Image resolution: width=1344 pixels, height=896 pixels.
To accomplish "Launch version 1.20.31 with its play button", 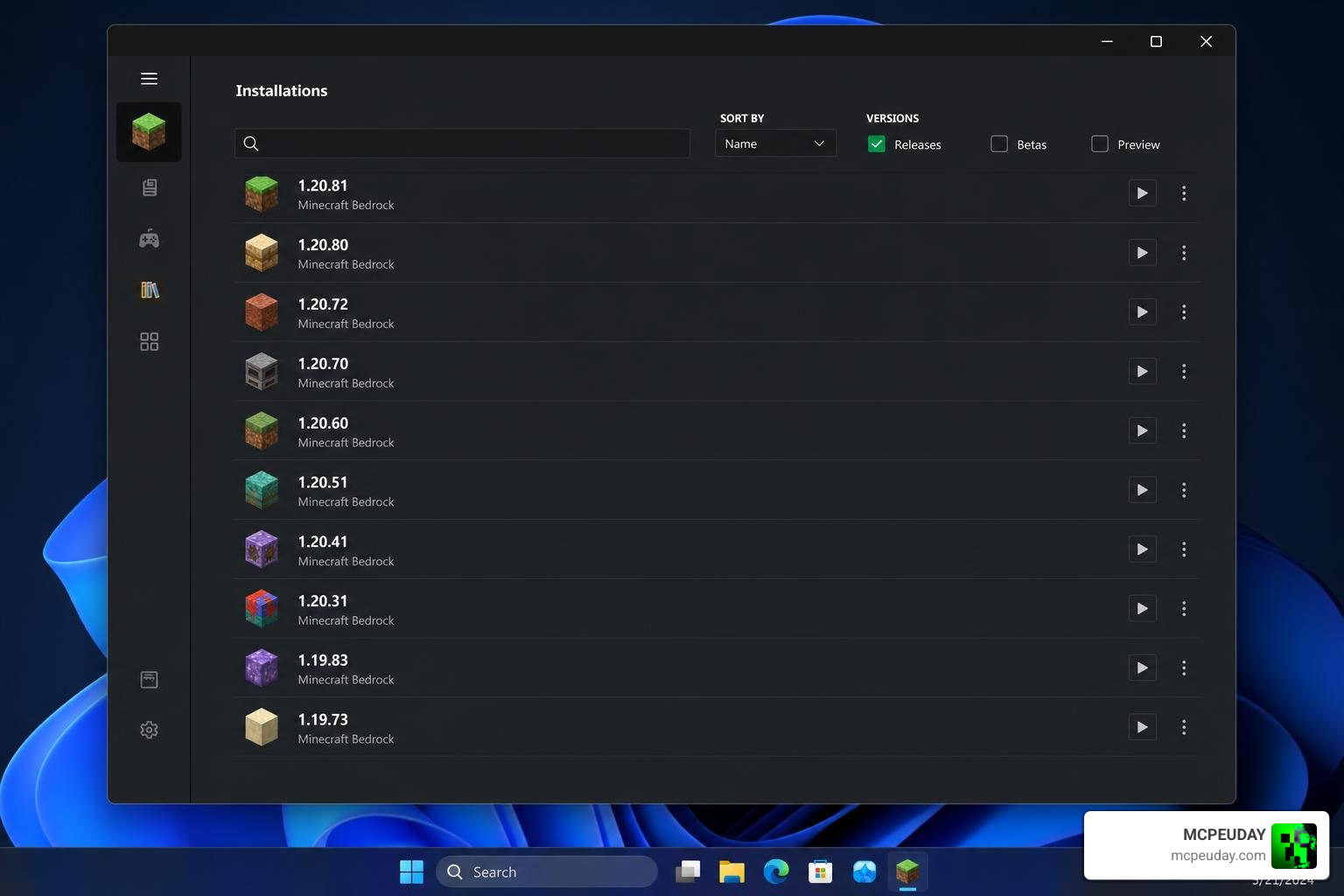I will (x=1143, y=609).
